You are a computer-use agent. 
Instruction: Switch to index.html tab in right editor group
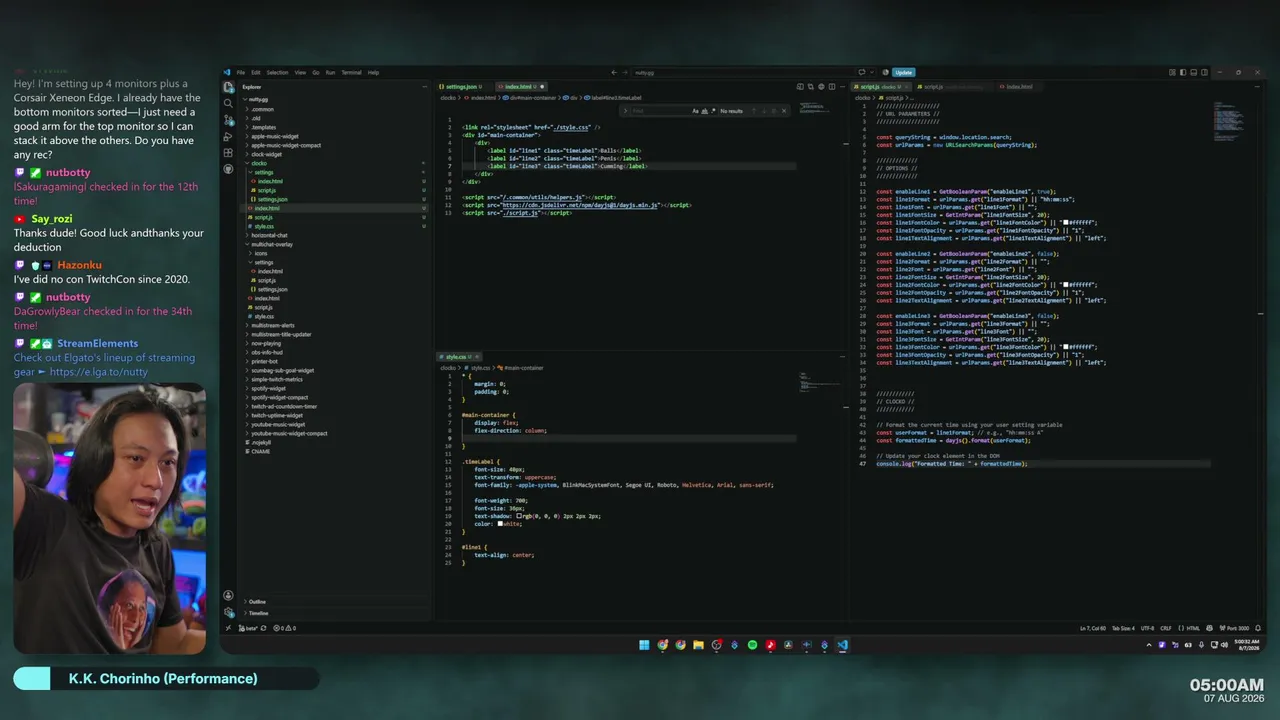[x=1019, y=87]
